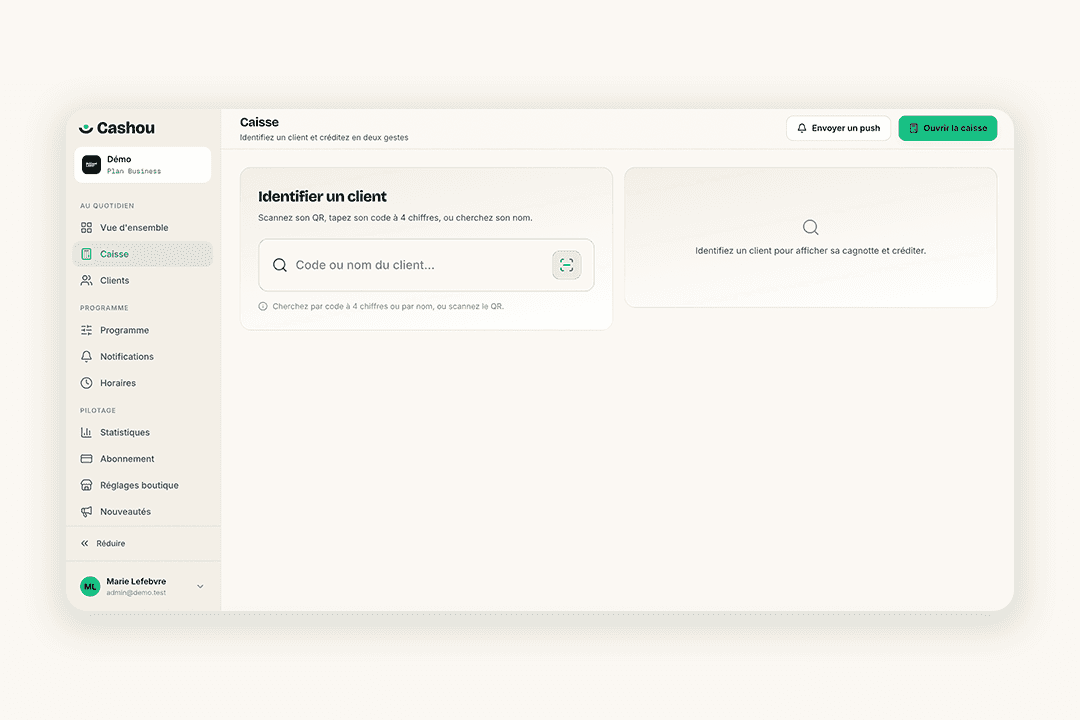This screenshot has height=720, width=1080.
Task: Click the Statistiques bar chart icon
Action: point(86,433)
